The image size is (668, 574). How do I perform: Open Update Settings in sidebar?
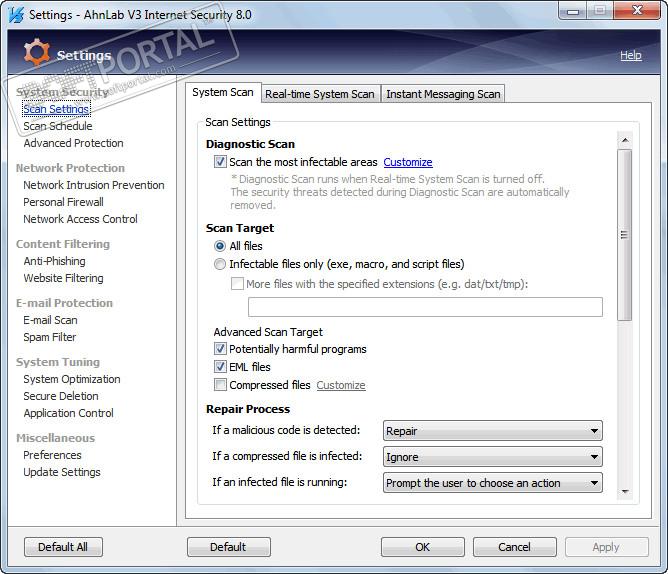tap(62, 472)
